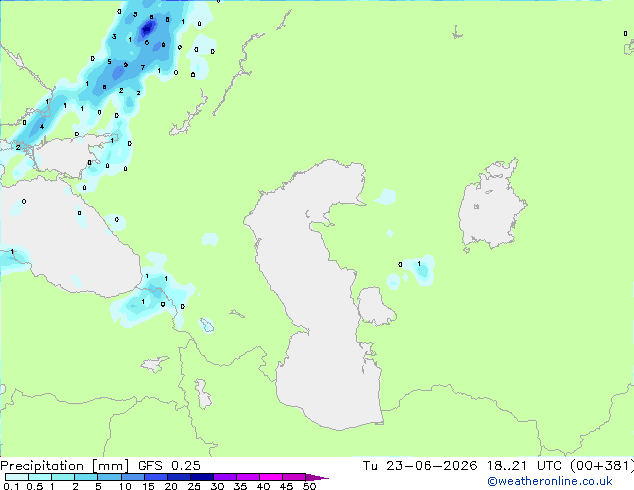Select the 10–15 mm legend color swatch
The height and width of the screenshot is (490, 634).
tap(132, 477)
